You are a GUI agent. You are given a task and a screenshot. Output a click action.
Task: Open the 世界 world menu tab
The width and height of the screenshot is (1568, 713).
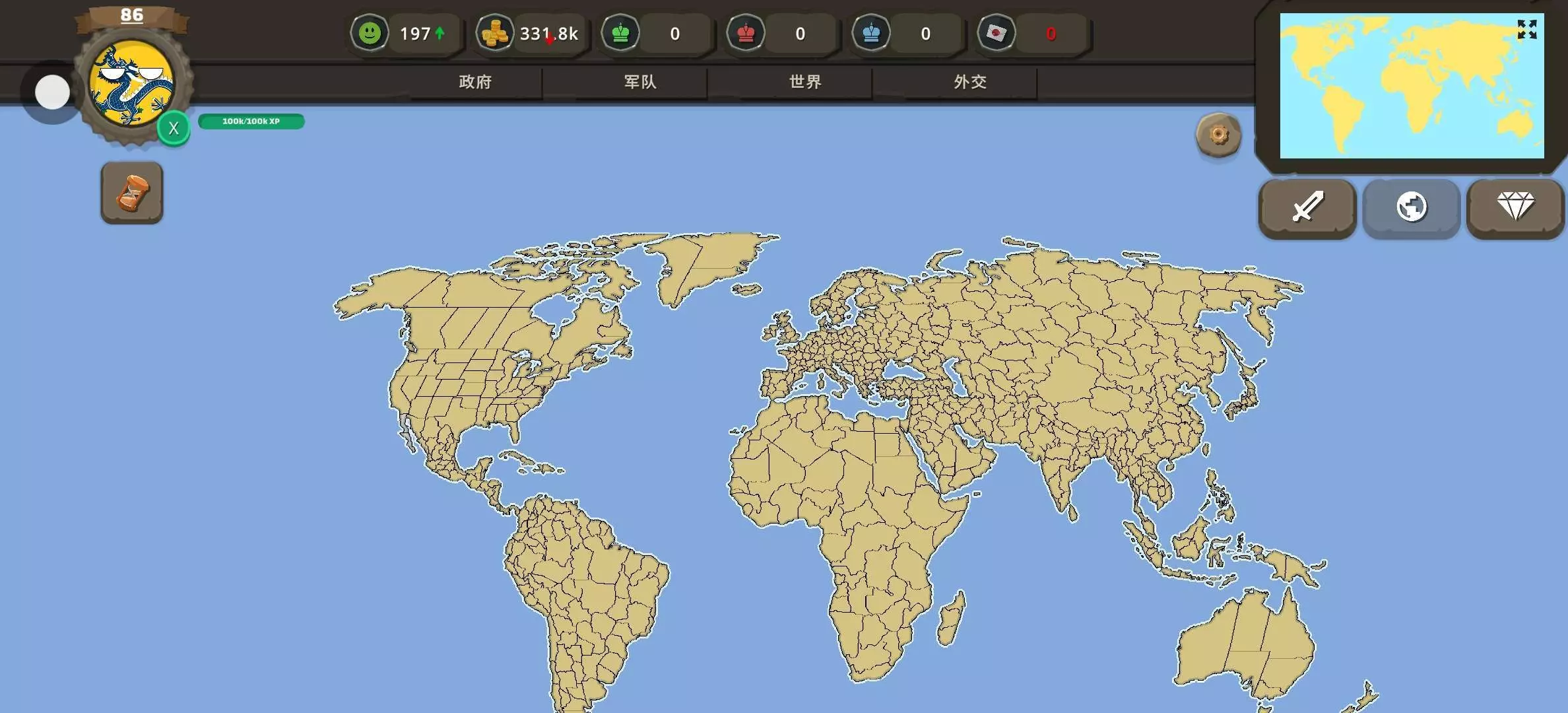(x=805, y=82)
